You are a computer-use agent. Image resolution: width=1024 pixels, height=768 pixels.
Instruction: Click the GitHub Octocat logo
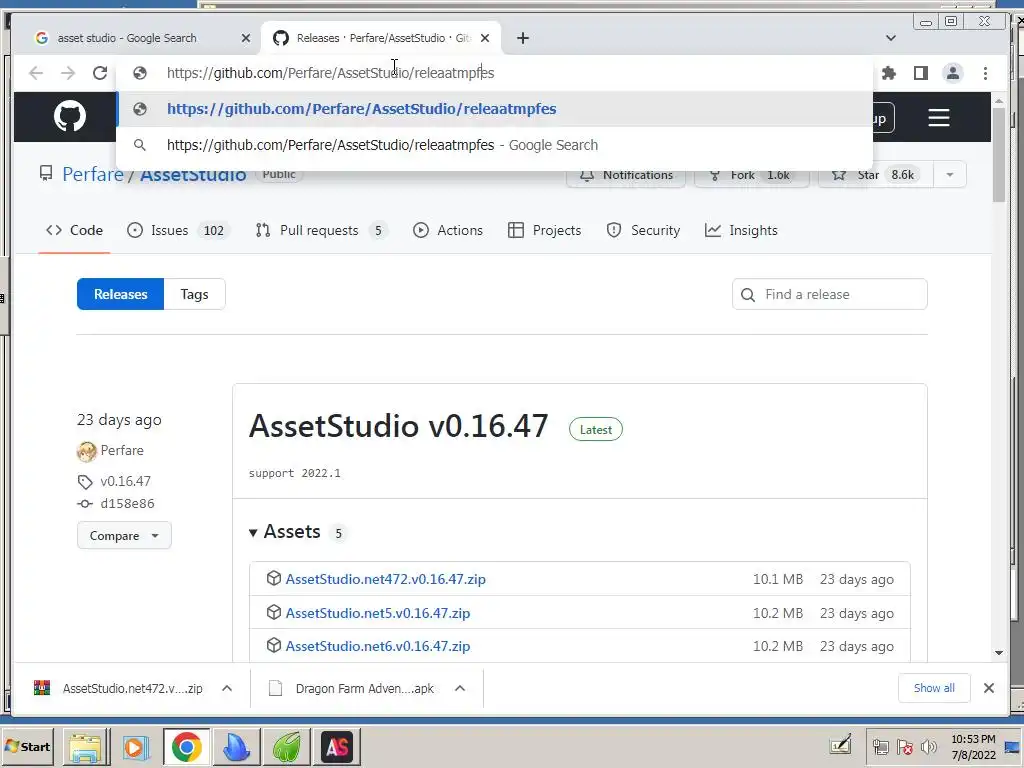click(x=70, y=117)
